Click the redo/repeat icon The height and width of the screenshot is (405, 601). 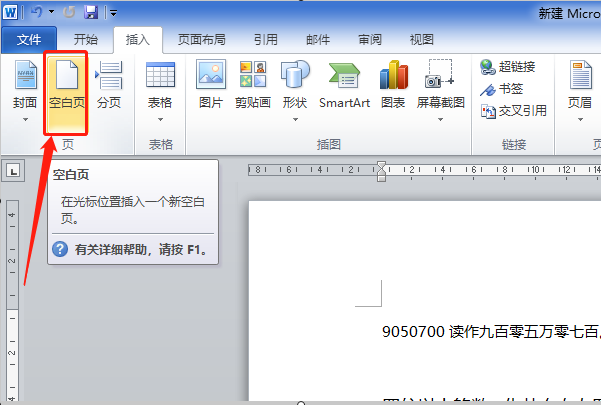tap(69, 12)
